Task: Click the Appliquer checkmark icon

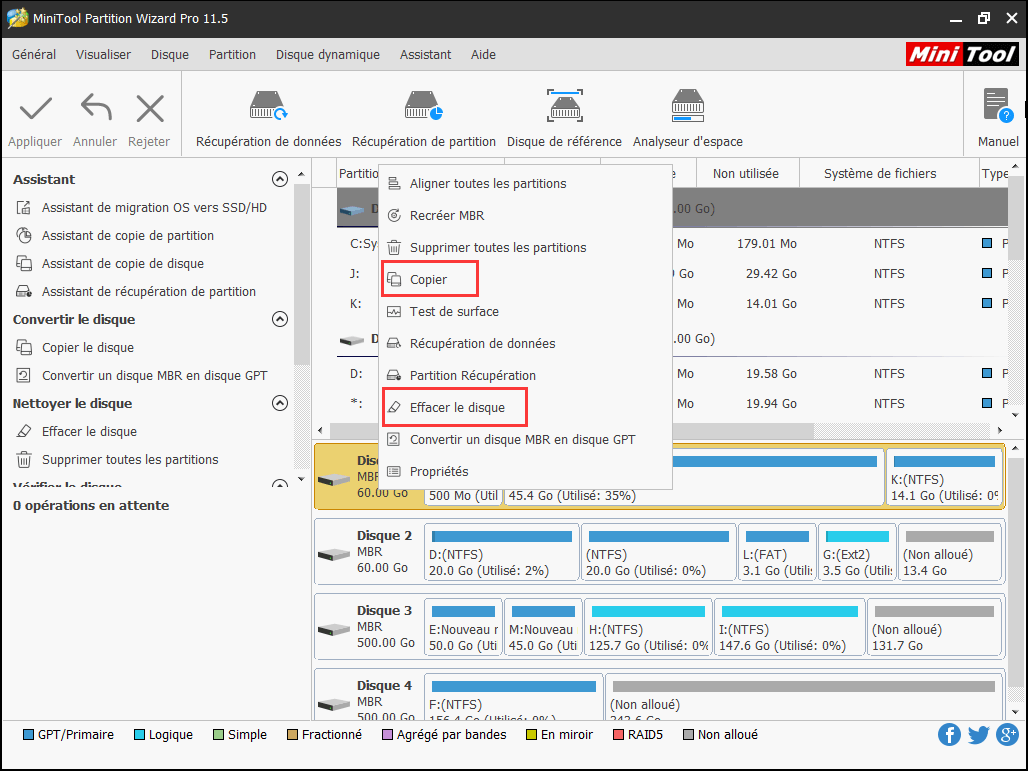Action: point(35,109)
